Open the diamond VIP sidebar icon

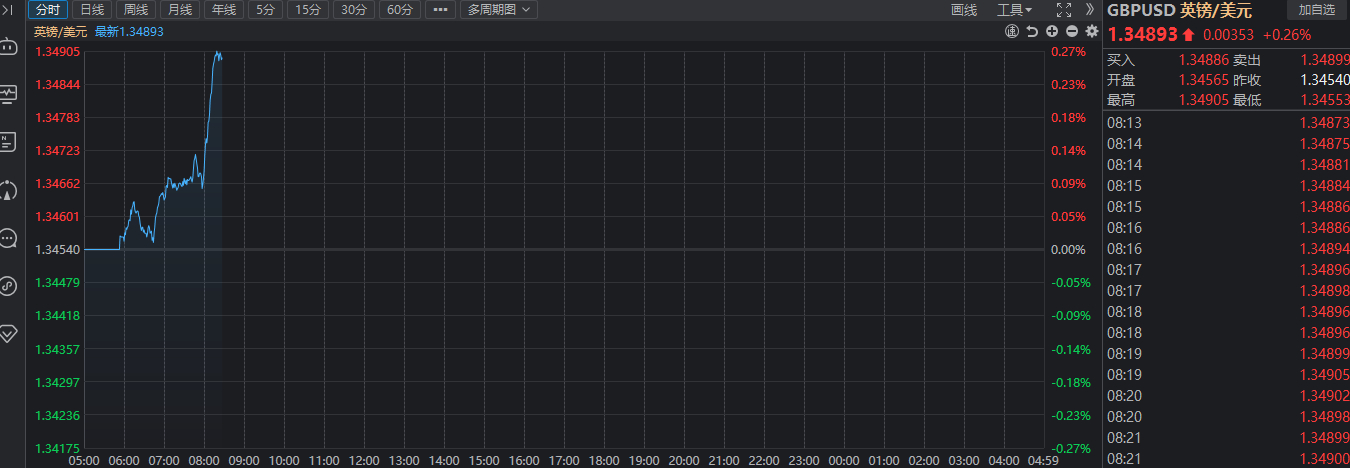pyautogui.click(x=8, y=333)
